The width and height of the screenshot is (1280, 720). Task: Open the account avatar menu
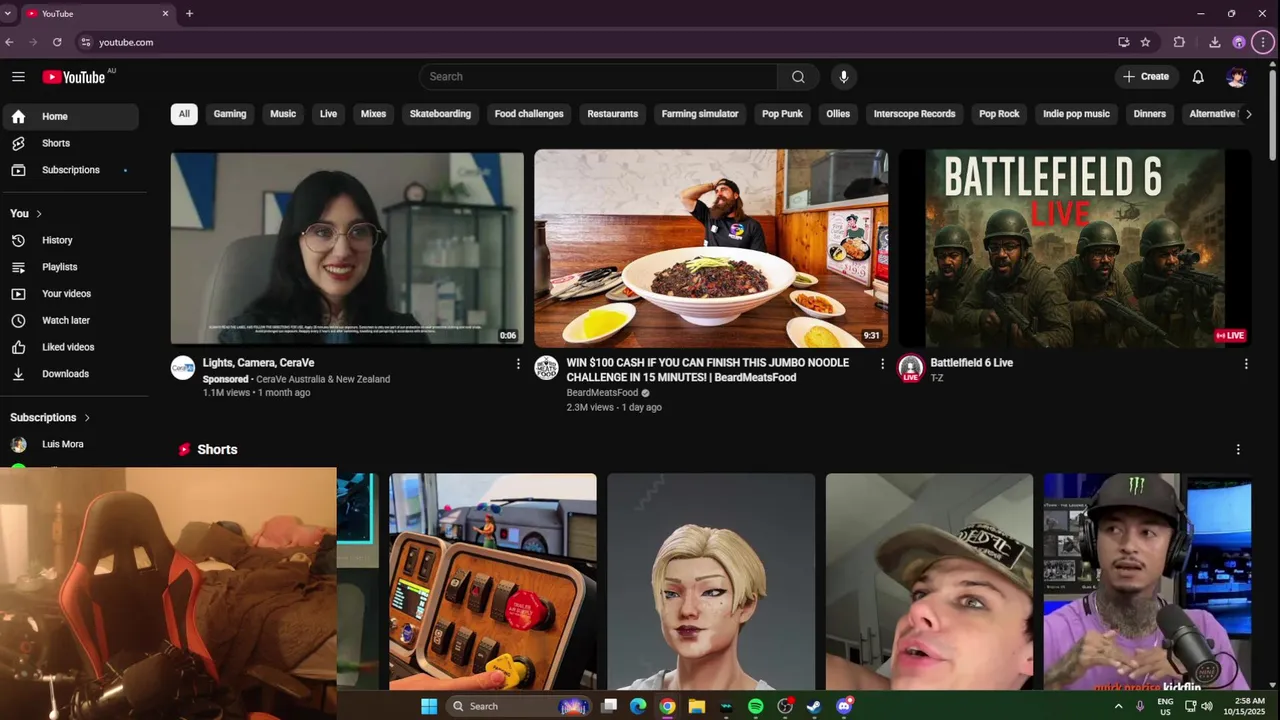click(1236, 77)
